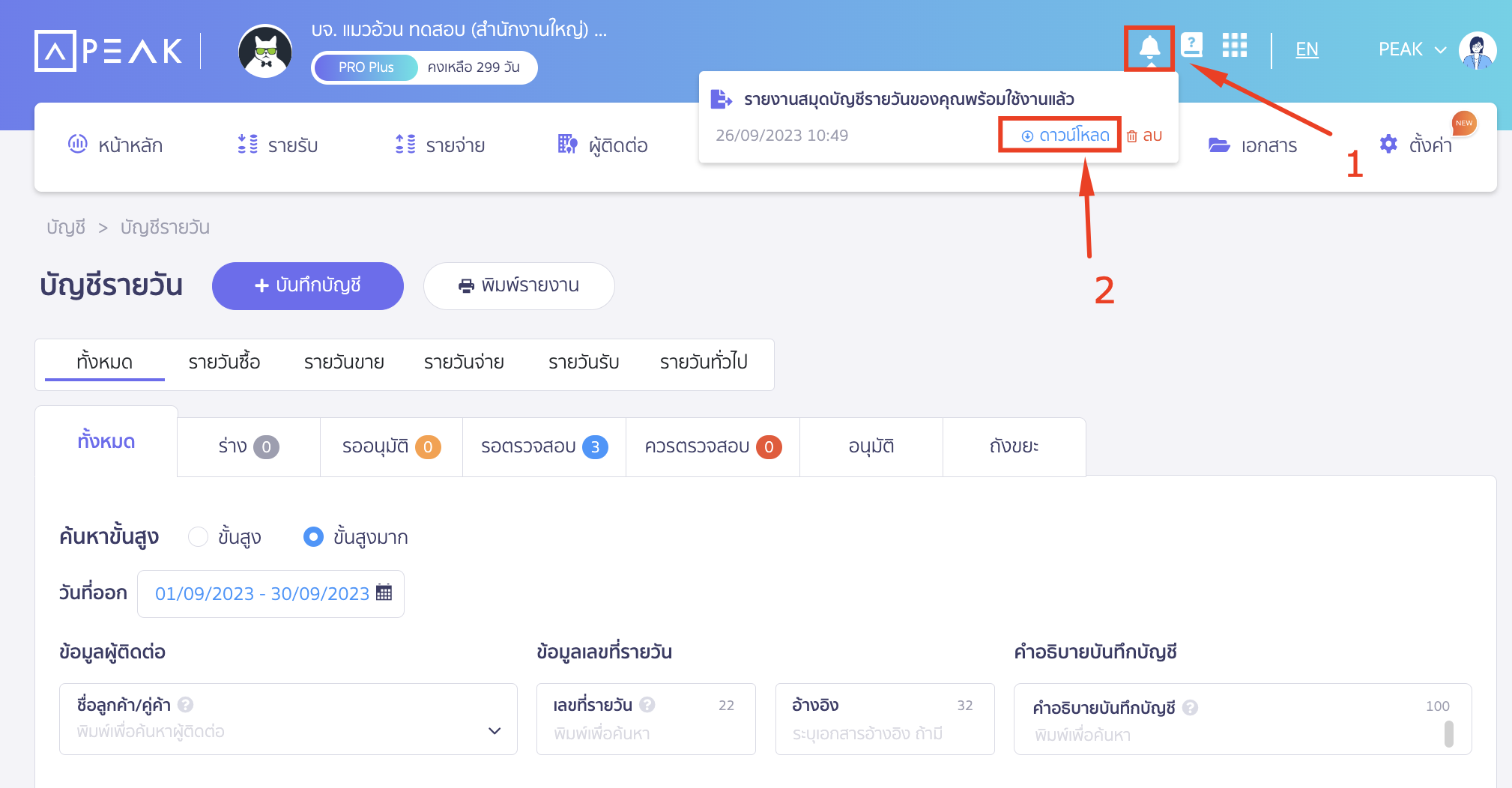Screen dimensions: 1512x788
Task: Click the บัญชี breadcrumb link
Action: [x=66, y=227]
